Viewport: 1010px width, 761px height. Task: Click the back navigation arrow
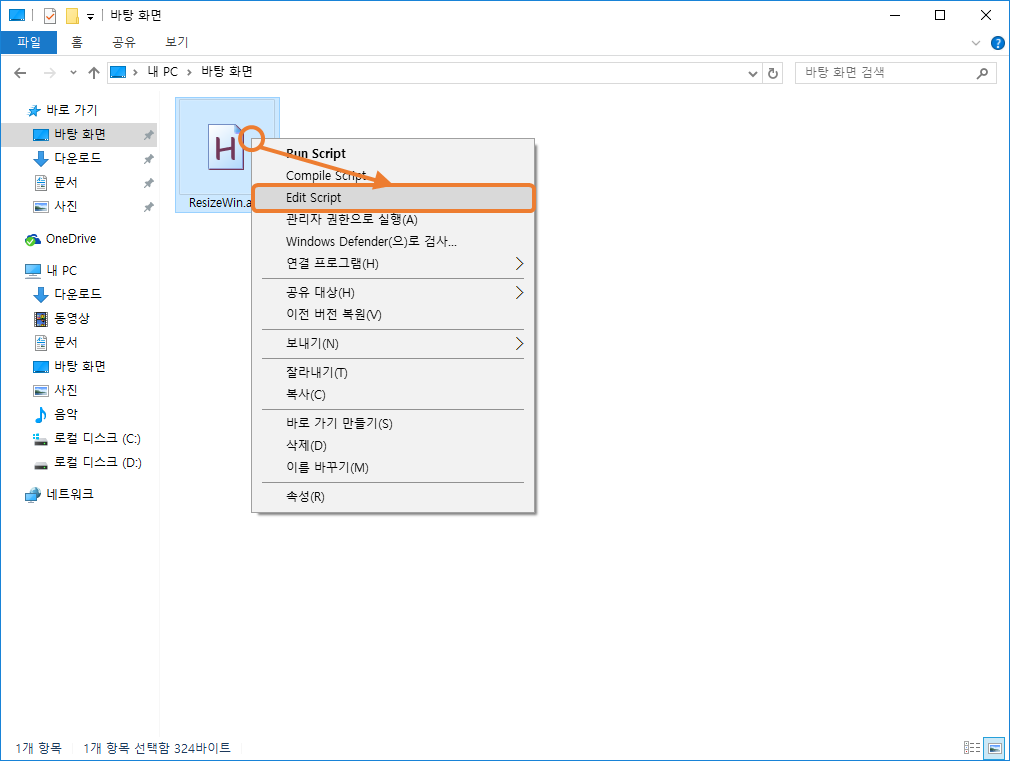point(21,72)
